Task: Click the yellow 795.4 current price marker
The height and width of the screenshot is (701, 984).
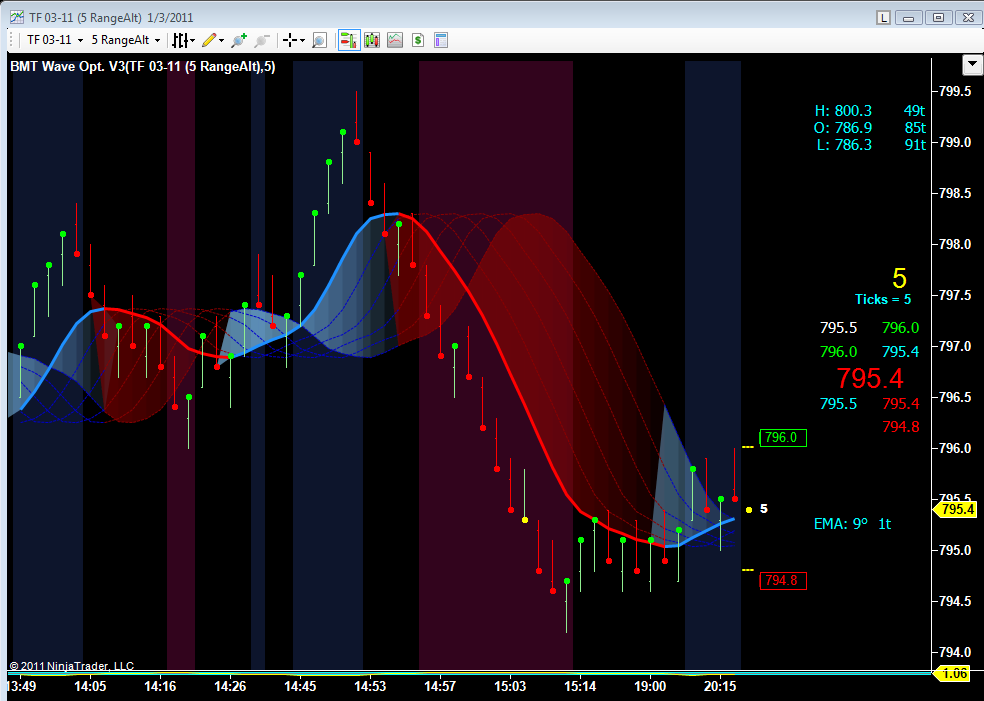Action: pyautogui.click(x=956, y=510)
